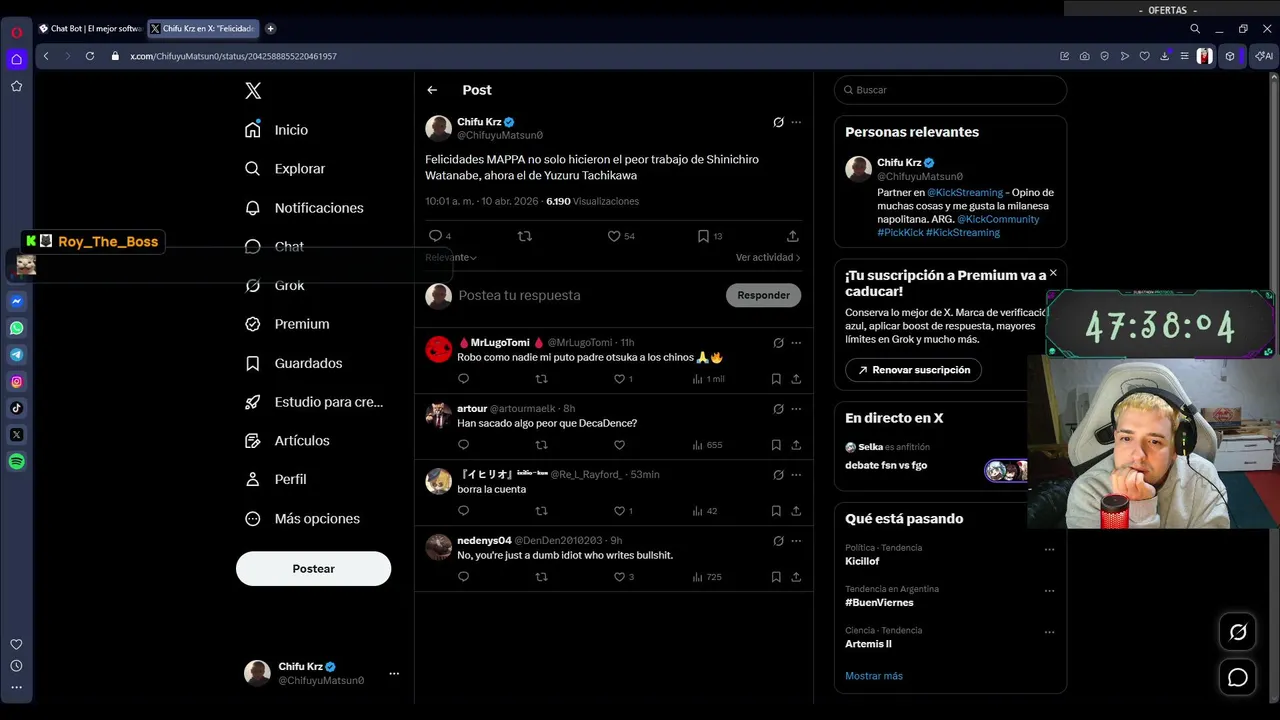
Task: Repost the main MAPPA post
Action: 524,236
